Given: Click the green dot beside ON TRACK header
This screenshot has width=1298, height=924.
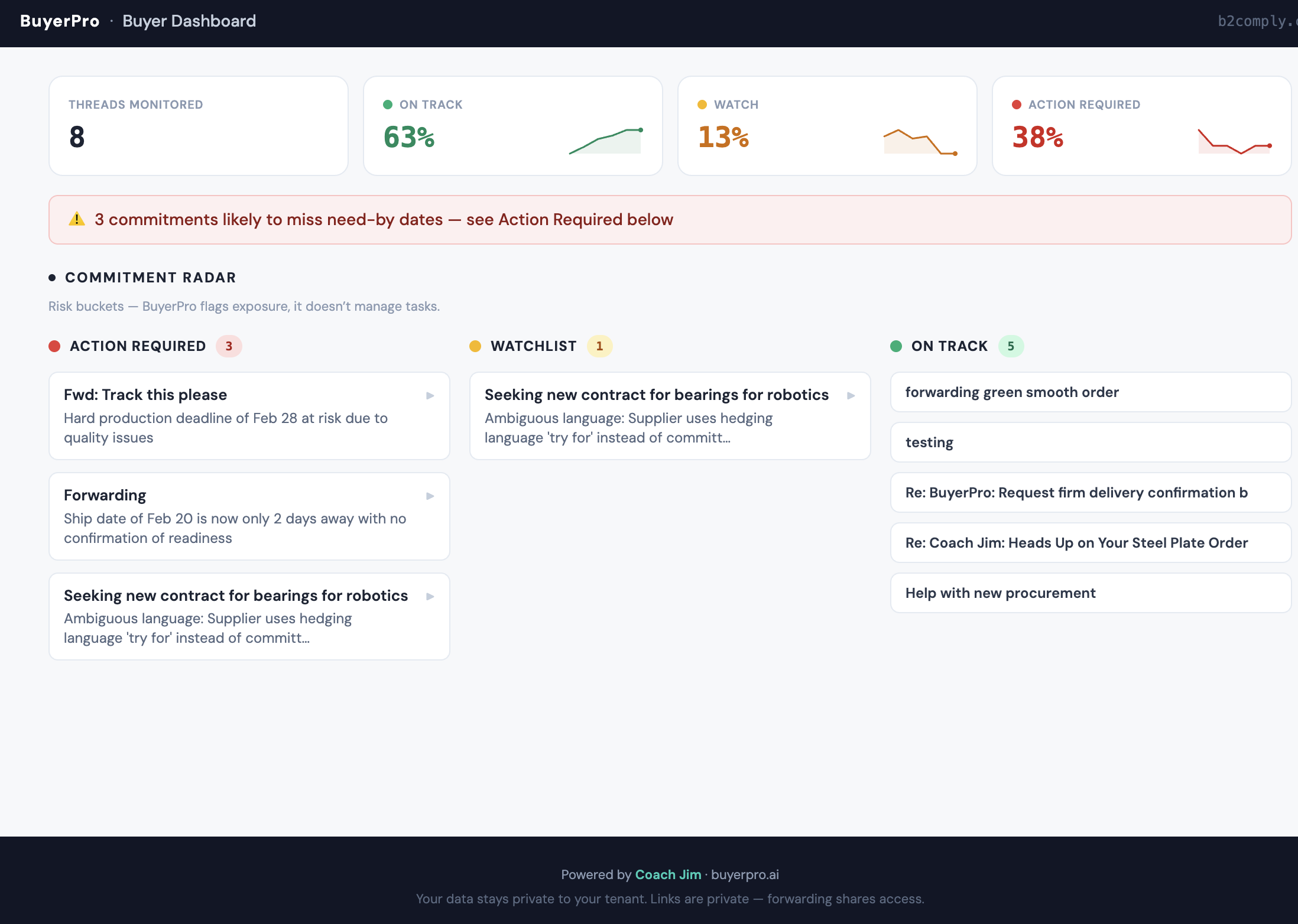Looking at the screenshot, I should point(897,346).
